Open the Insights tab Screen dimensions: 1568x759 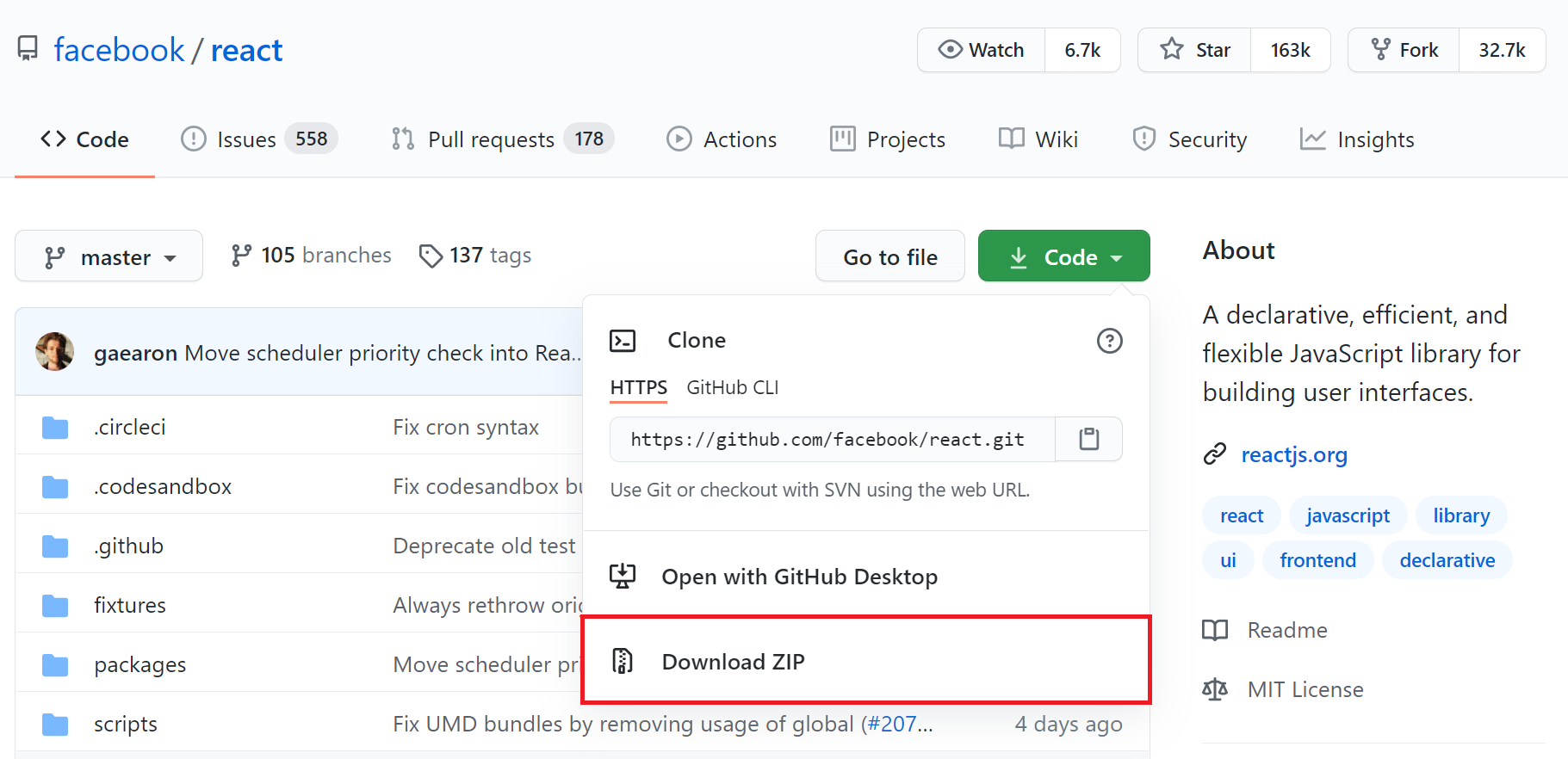(x=1357, y=139)
